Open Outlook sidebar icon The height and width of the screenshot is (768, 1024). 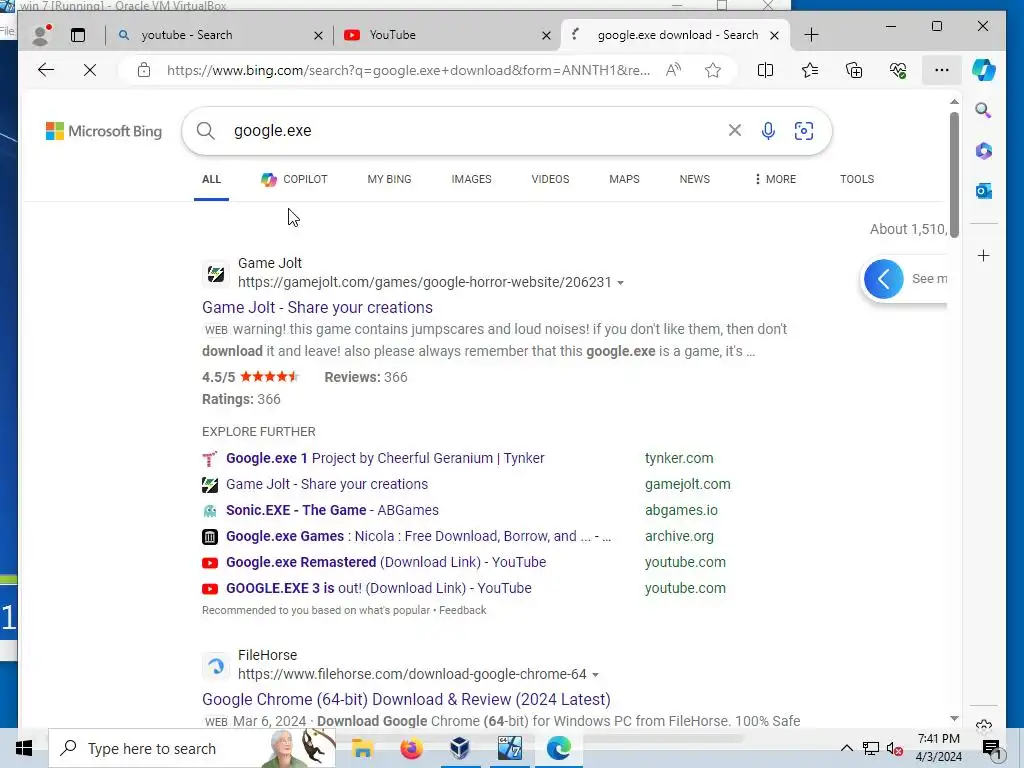tap(984, 191)
